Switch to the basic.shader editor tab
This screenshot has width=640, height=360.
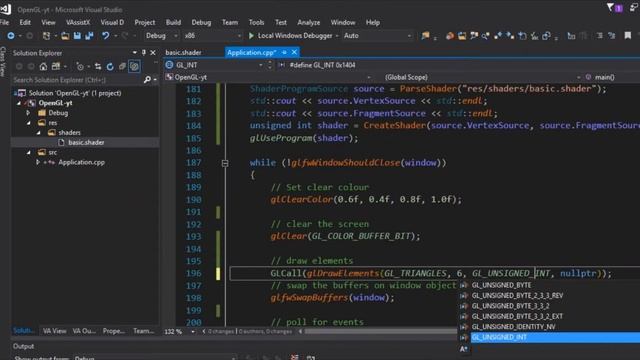[x=183, y=53]
